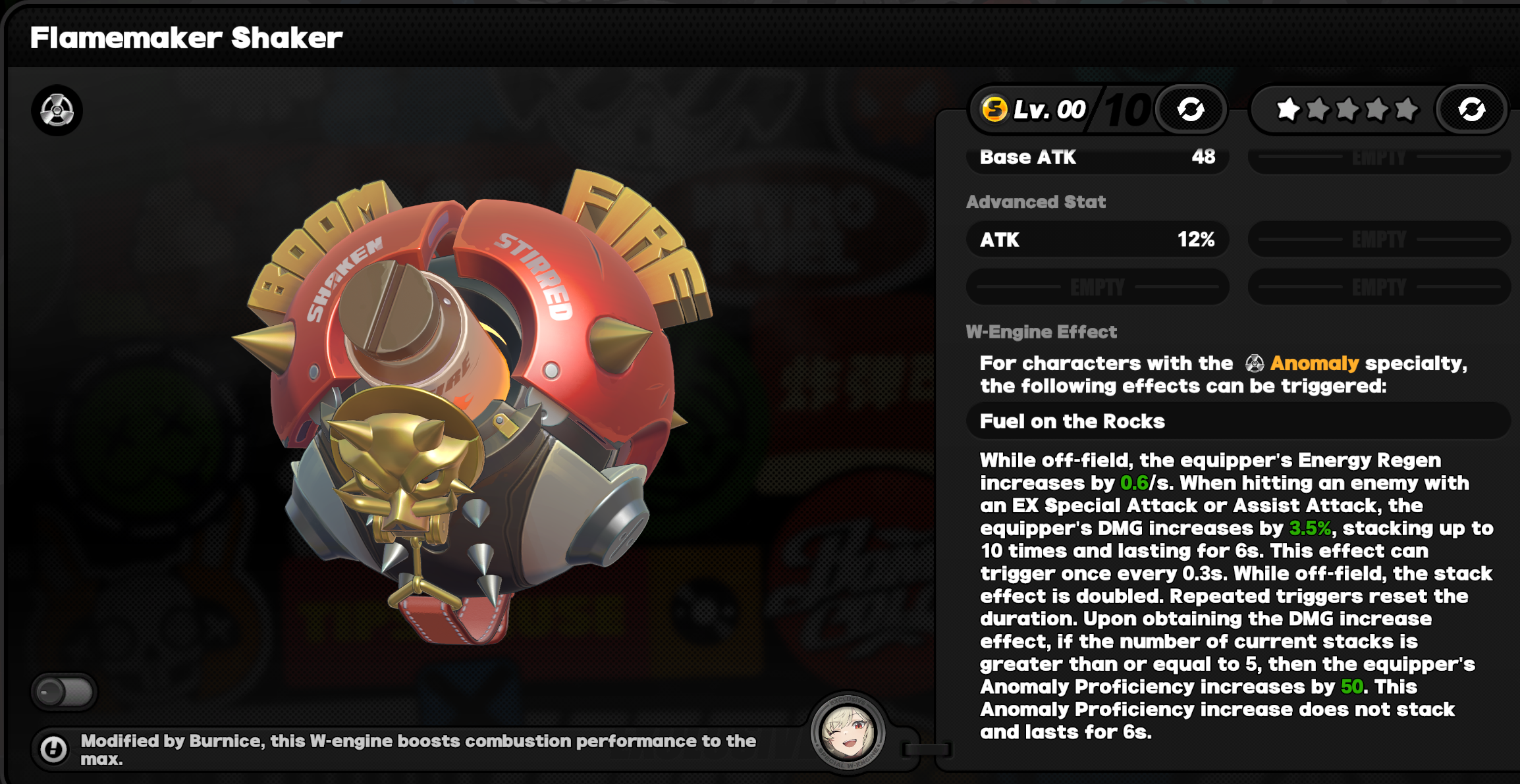Click the Anomaly specialty icon at top left
The height and width of the screenshot is (784, 1520).
pos(57,110)
